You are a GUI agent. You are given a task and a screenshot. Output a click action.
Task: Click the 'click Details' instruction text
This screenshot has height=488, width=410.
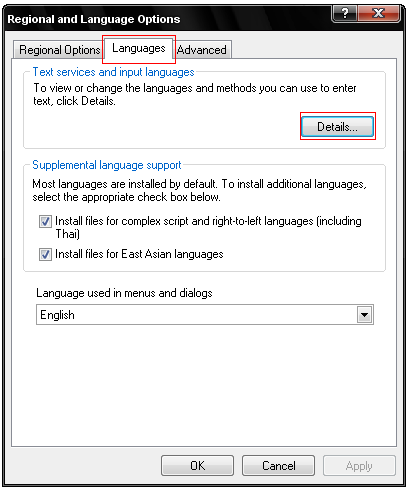86,101
